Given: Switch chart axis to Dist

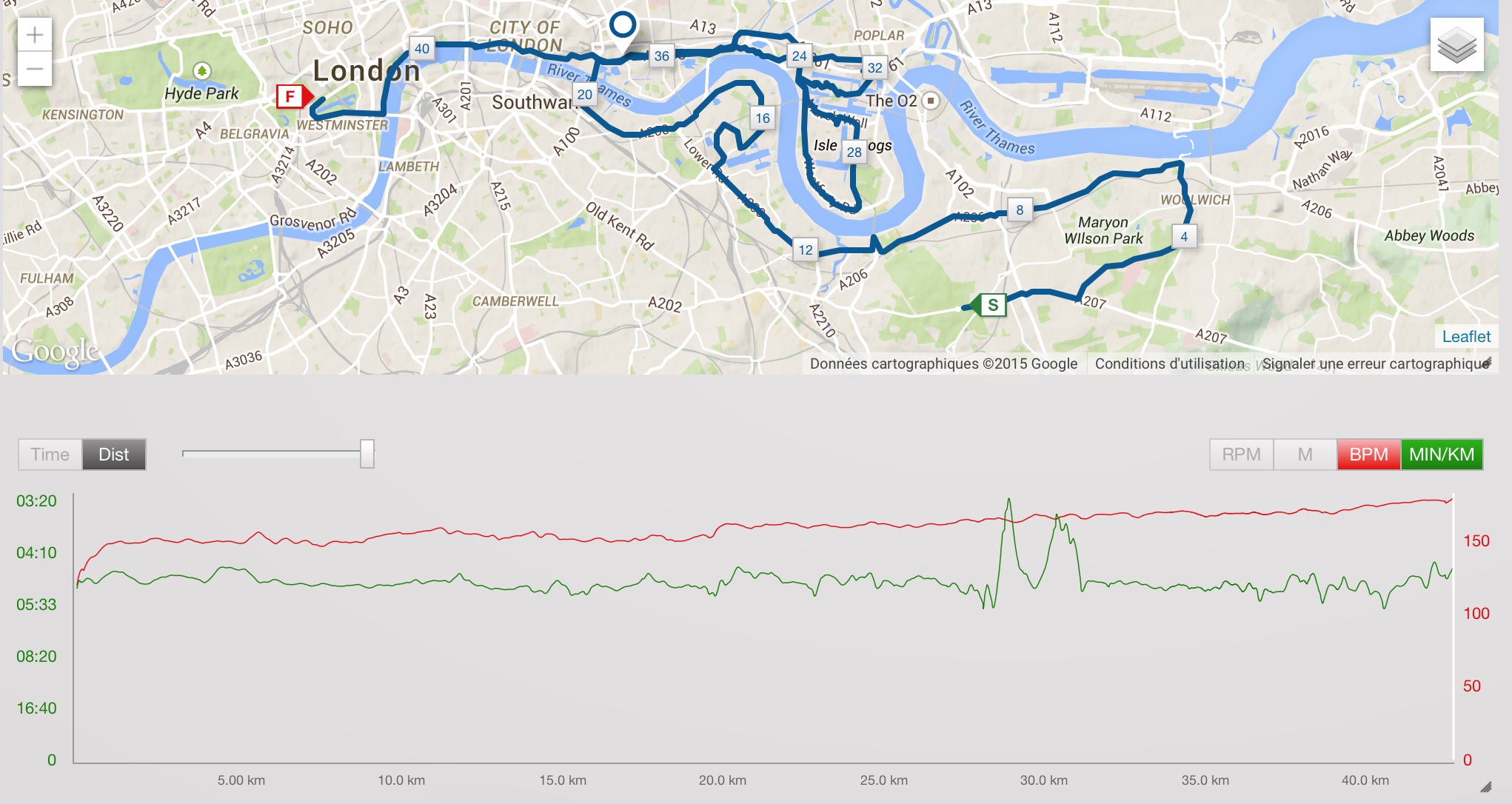Looking at the screenshot, I should click(x=113, y=455).
